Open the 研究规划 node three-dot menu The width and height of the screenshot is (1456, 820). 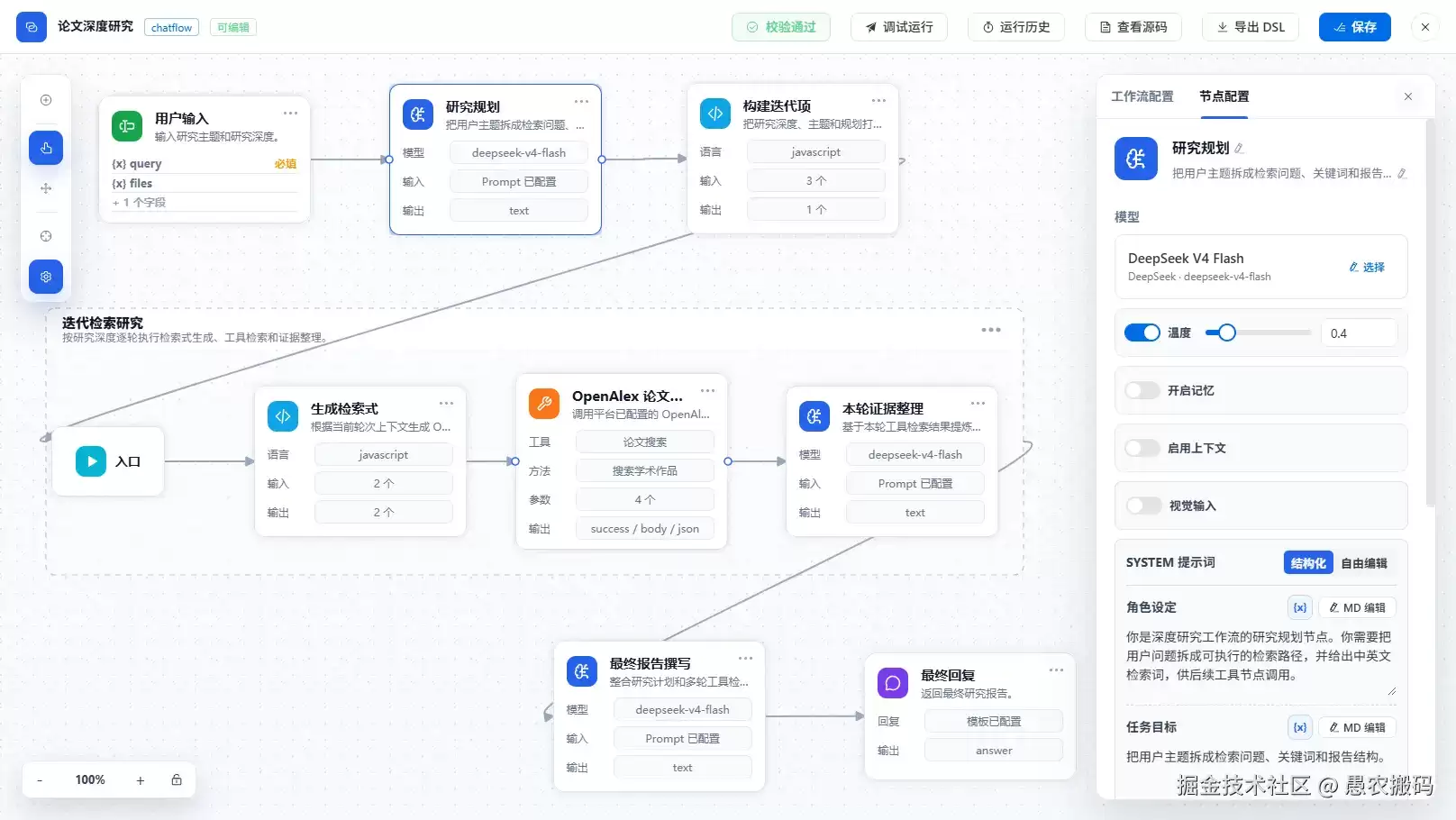[x=582, y=102]
